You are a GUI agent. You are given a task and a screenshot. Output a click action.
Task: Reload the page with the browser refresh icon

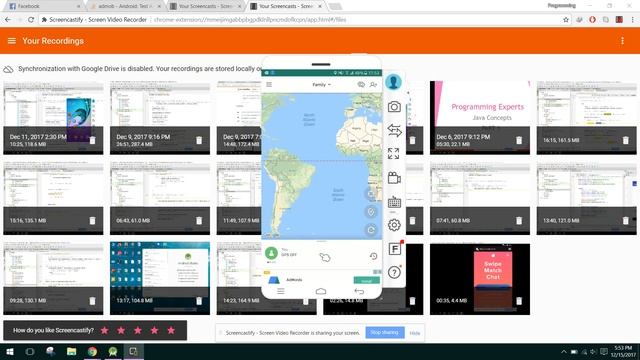(31, 20)
